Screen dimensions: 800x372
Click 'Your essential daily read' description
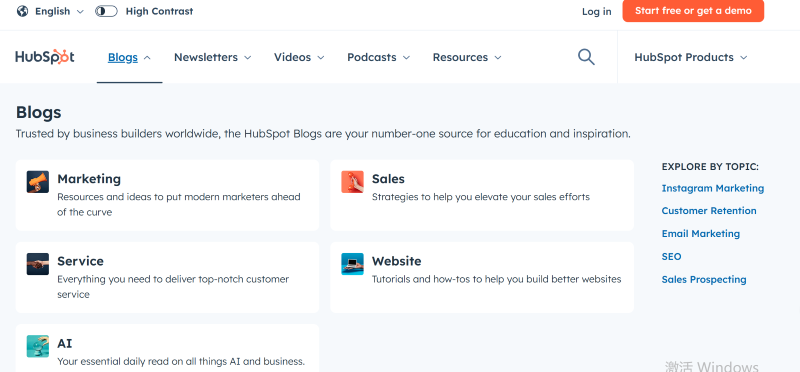[x=181, y=361]
